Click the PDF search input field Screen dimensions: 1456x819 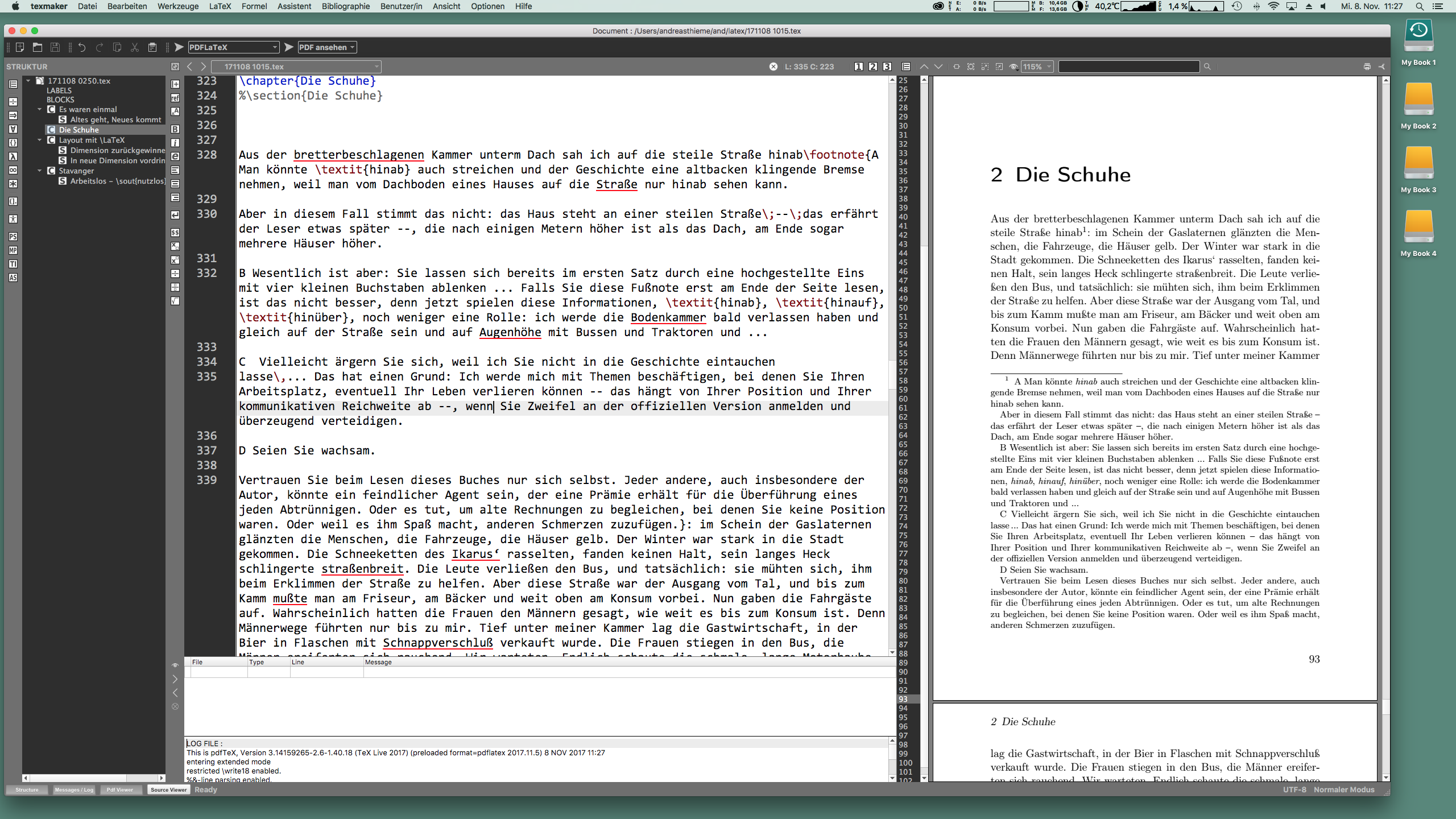1129,67
